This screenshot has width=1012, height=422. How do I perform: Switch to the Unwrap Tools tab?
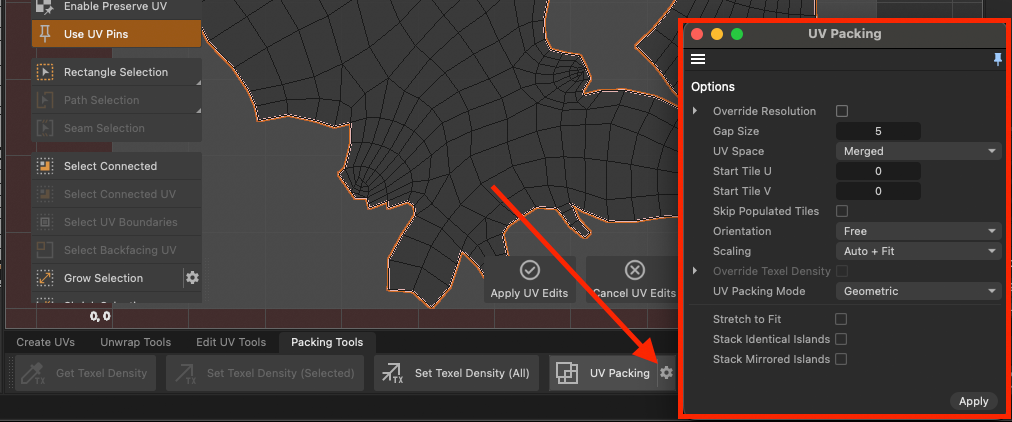pyautogui.click(x=136, y=342)
